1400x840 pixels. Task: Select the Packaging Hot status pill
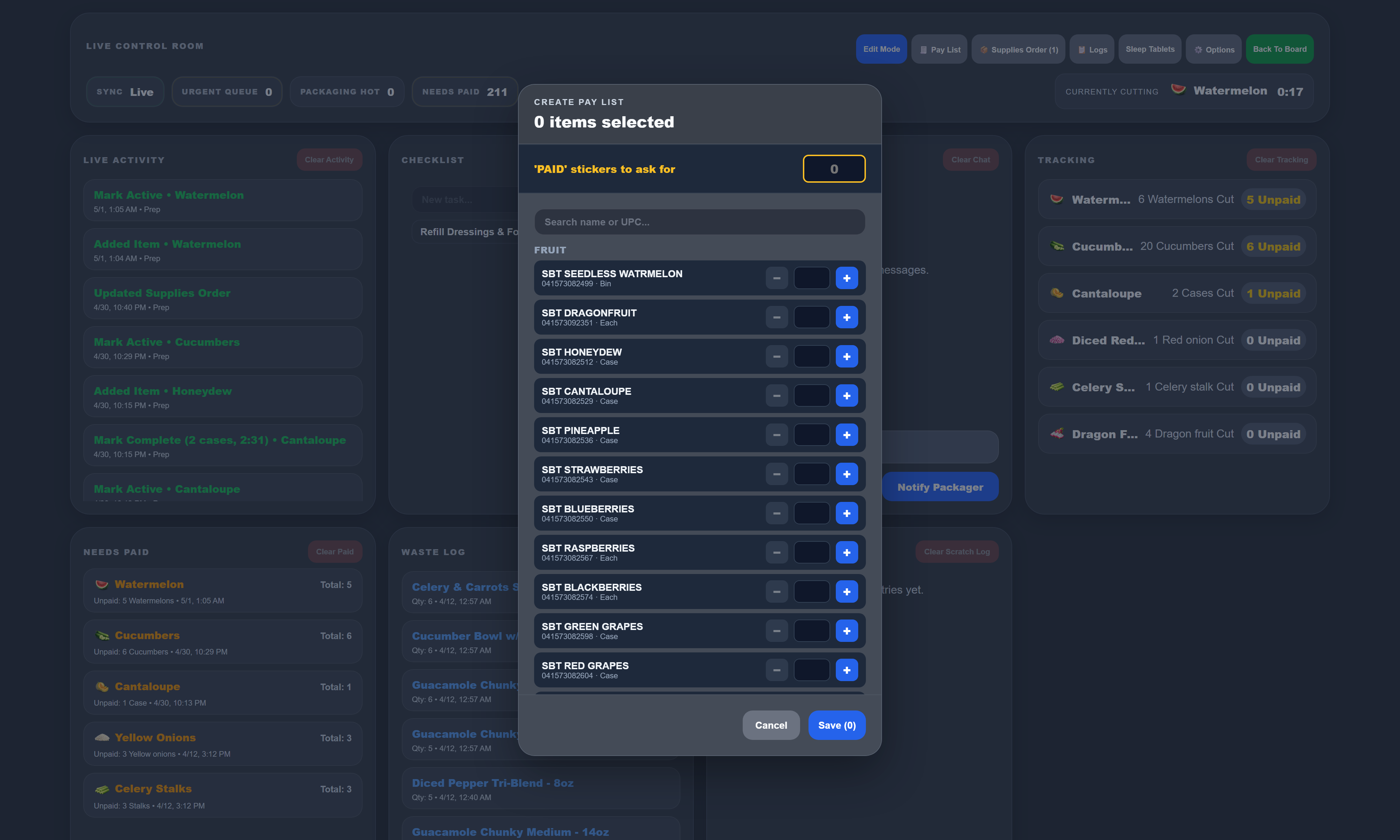[x=347, y=92]
